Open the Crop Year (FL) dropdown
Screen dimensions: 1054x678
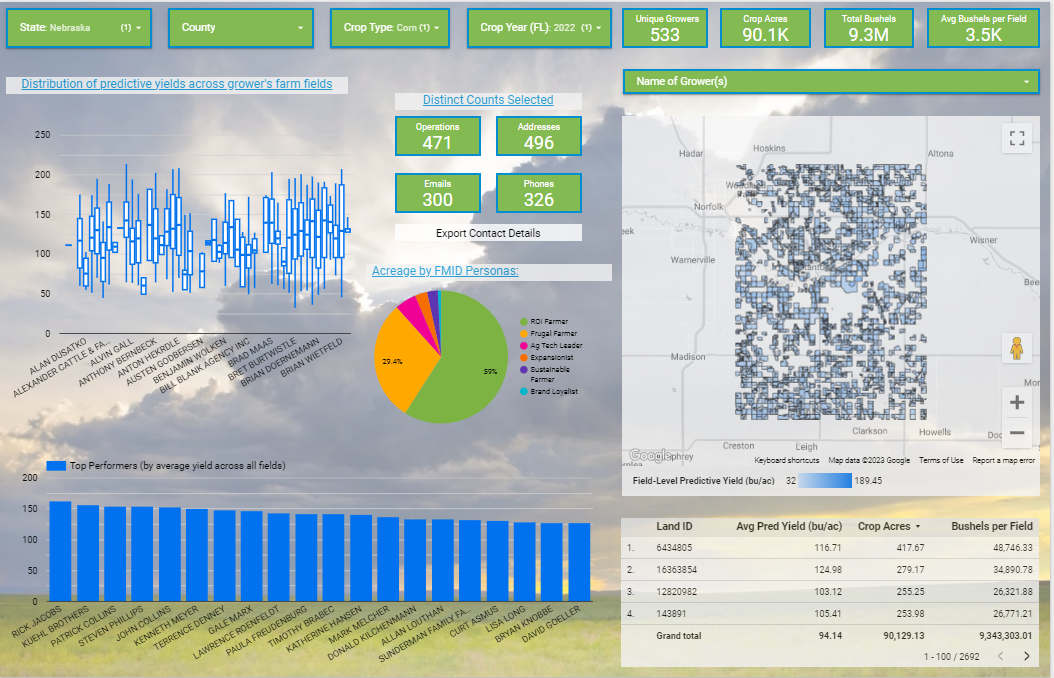(x=537, y=27)
